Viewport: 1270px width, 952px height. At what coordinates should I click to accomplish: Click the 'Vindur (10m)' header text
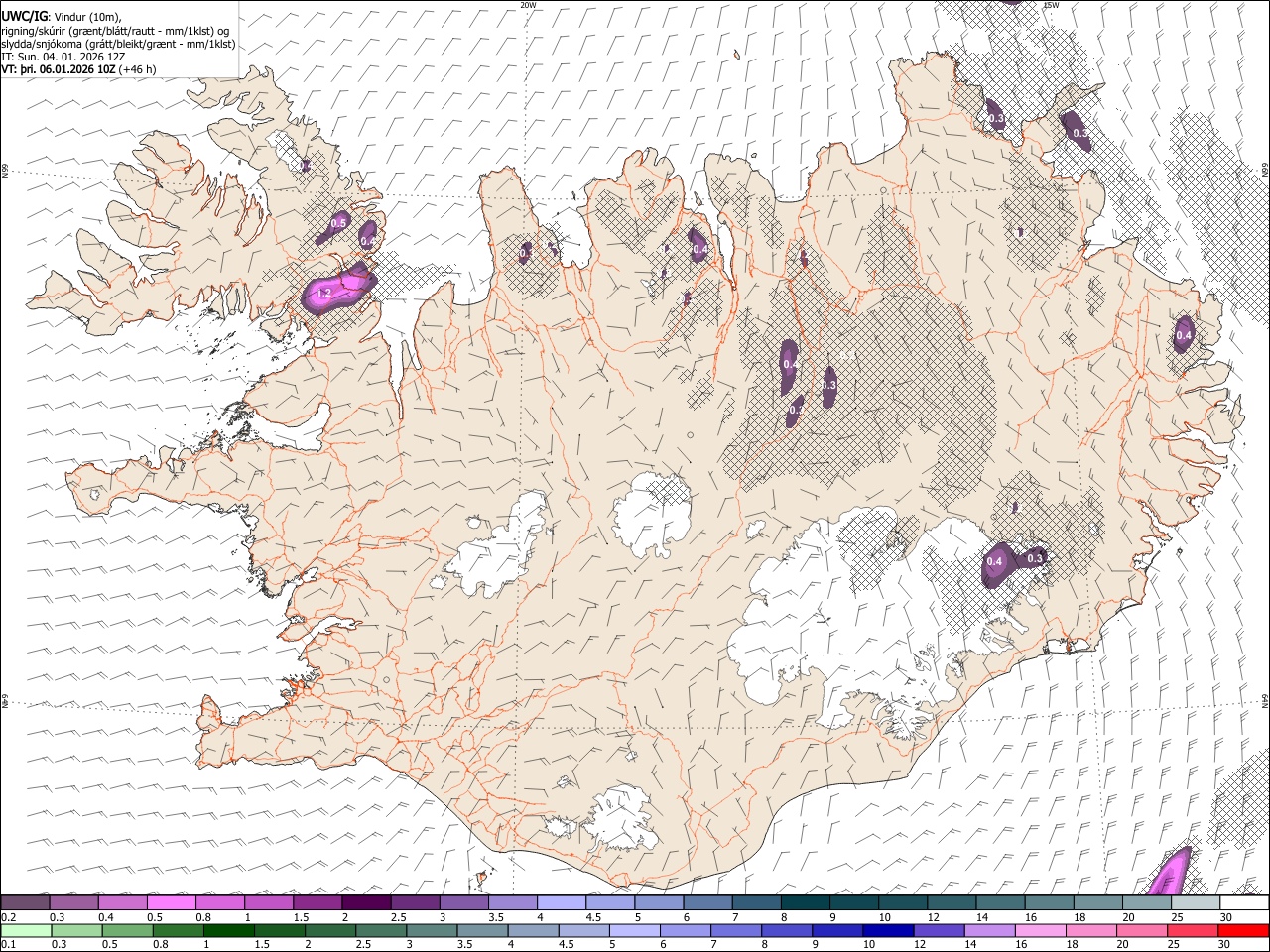[x=87, y=17]
